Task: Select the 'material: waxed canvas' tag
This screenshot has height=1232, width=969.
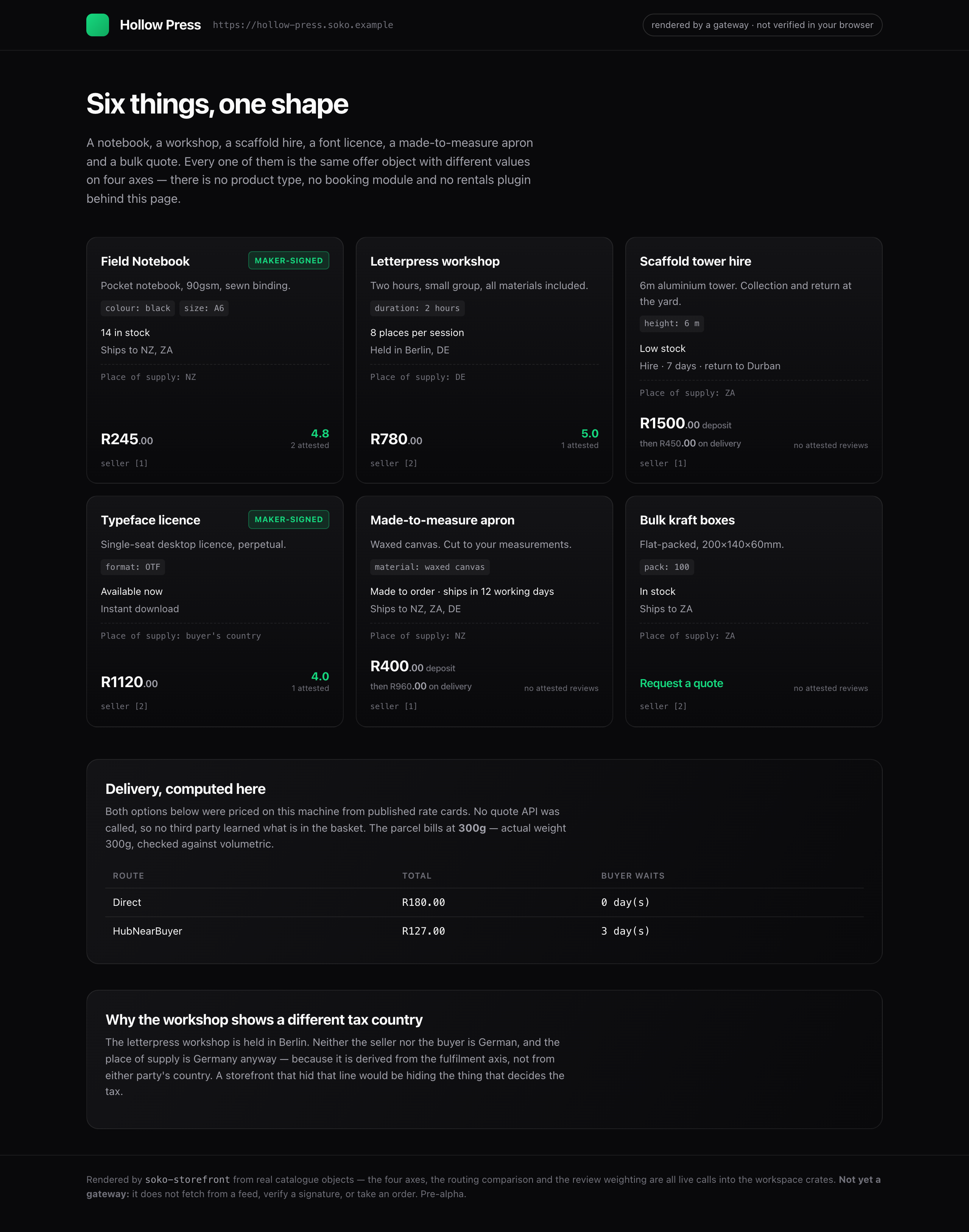Action: click(x=430, y=567)
